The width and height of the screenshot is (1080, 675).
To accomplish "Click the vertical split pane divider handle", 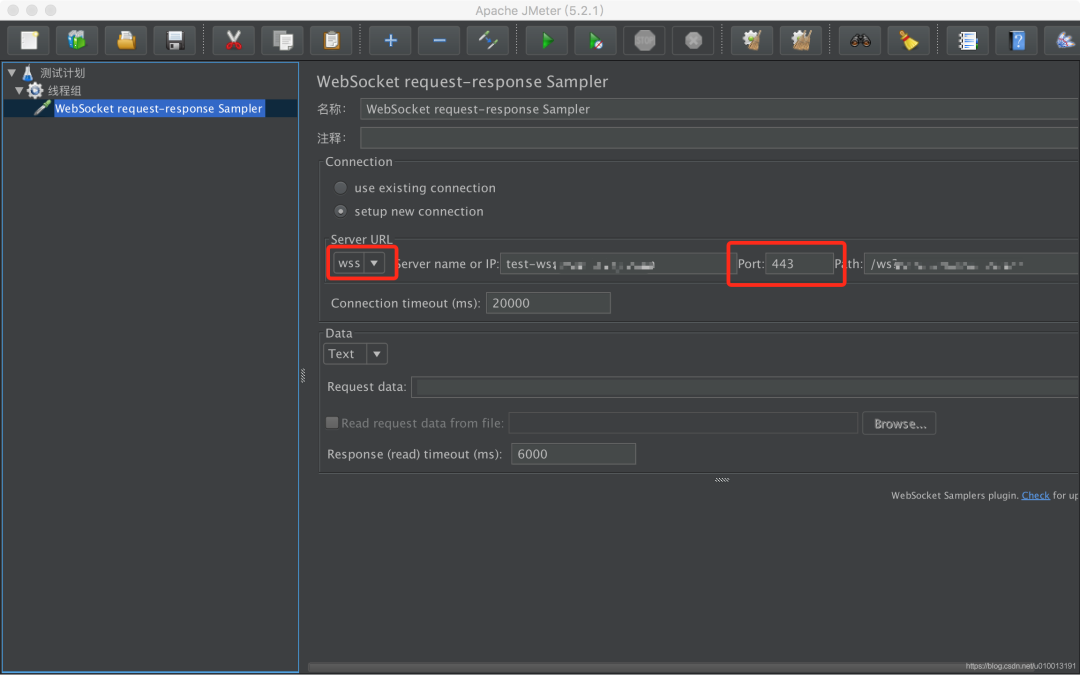I will tap(302, 375).
